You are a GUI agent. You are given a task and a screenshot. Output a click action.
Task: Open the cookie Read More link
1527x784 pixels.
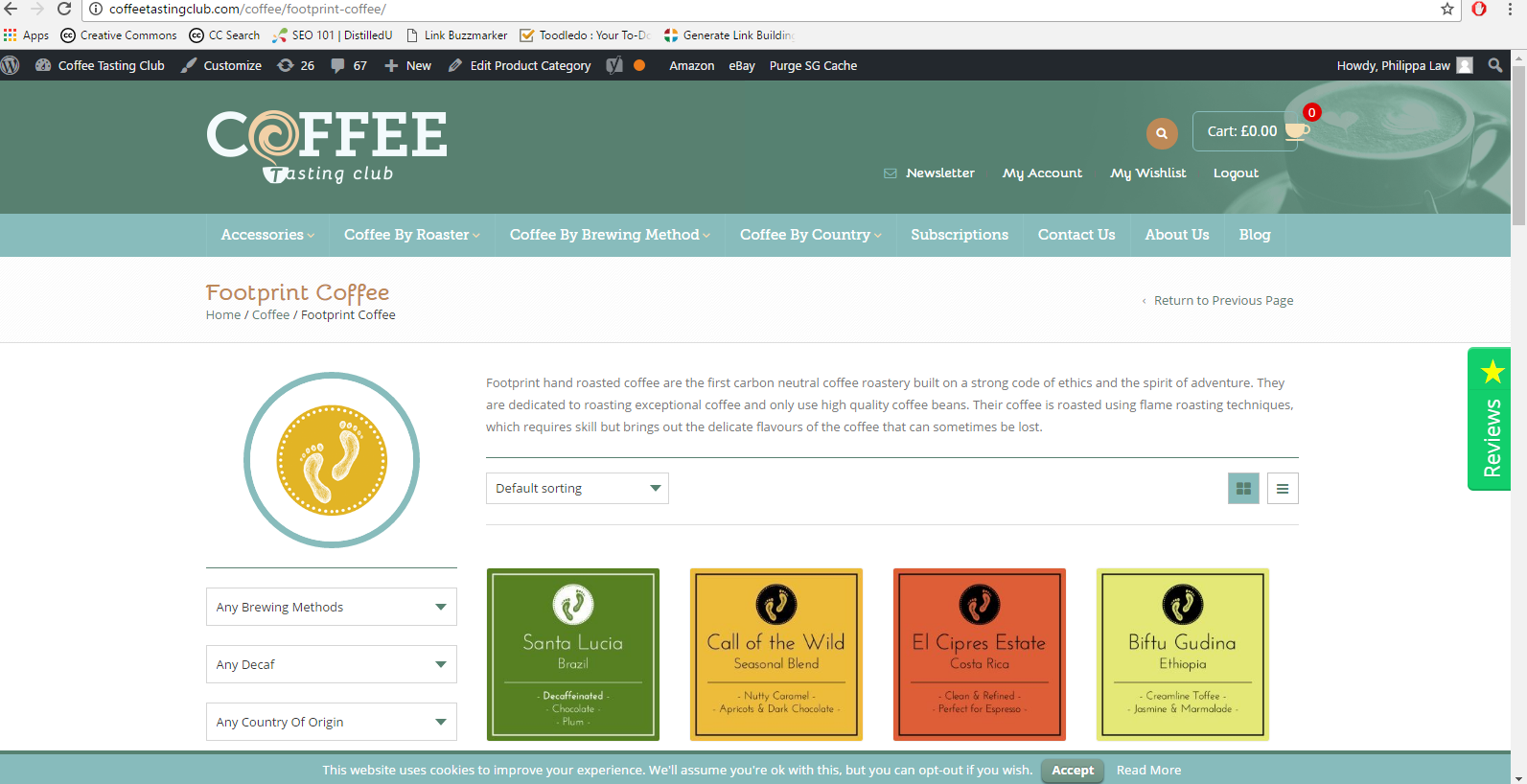pyautogui.click(x=1148, y=770)
